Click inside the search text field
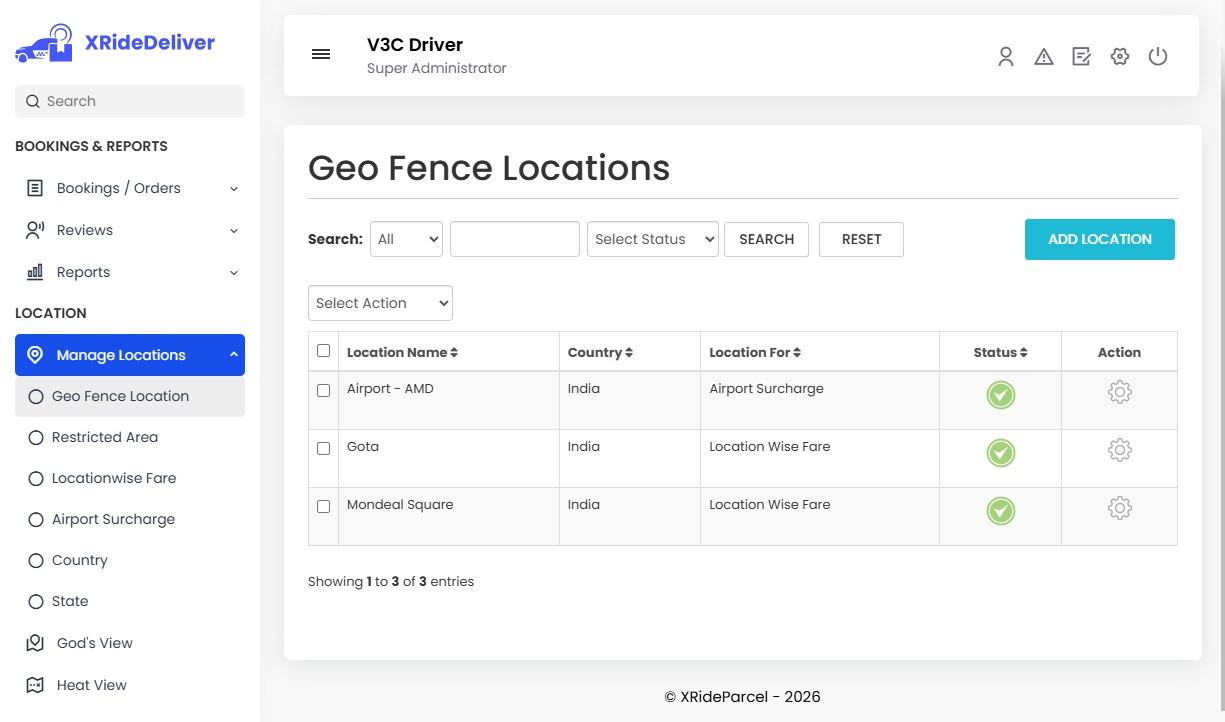This screenshot has height=722, width=1225. 514,239
